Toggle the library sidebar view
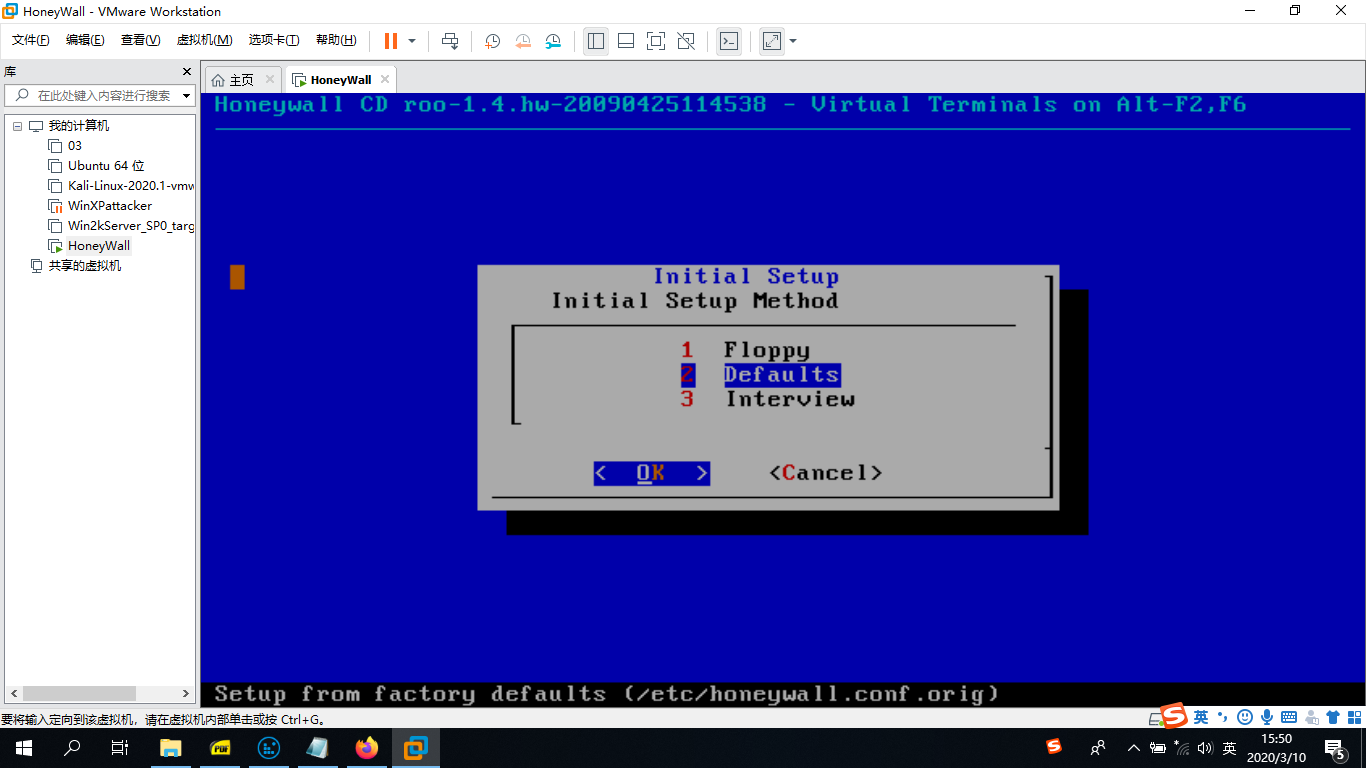This screenshot has height=768, width=1366. (596, 41)
